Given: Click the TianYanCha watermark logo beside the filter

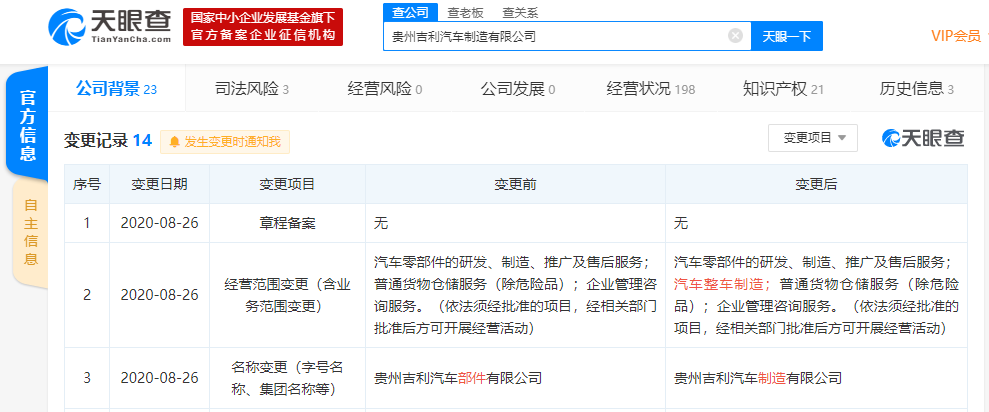Looking at the screenshot, I should 923,138.
